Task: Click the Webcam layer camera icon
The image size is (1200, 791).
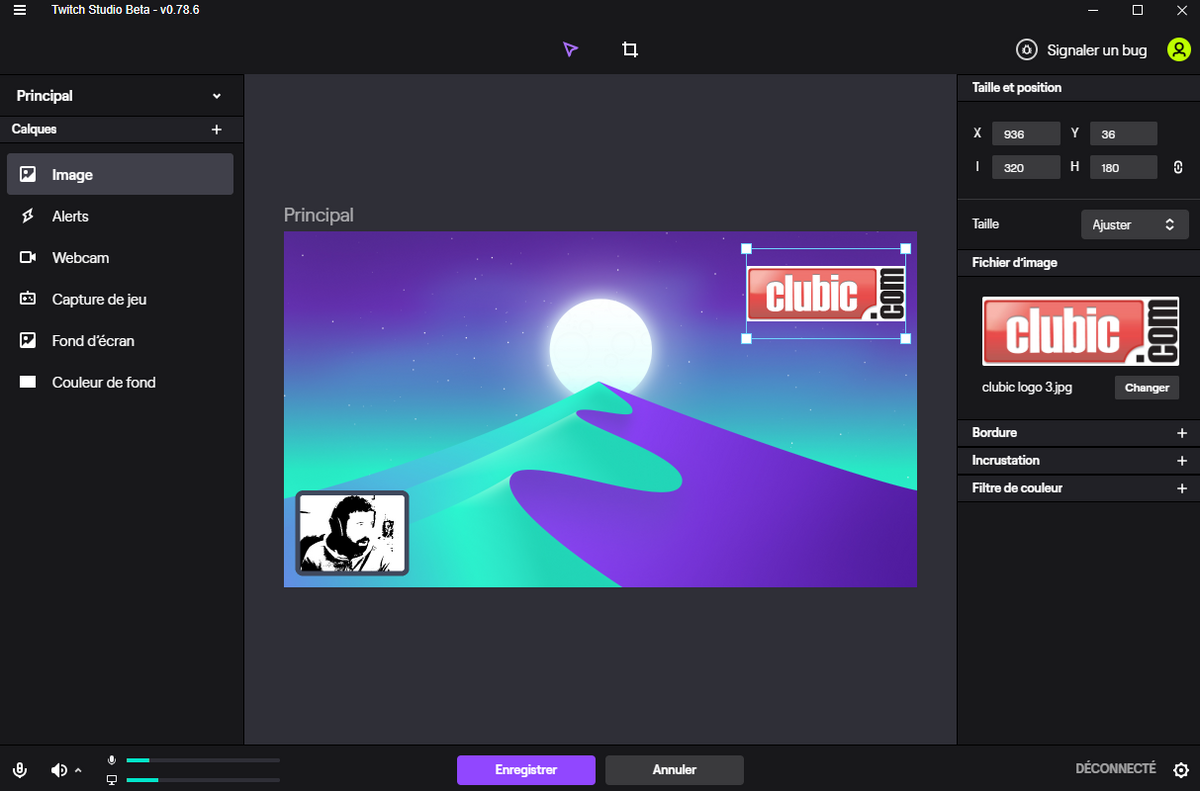Action: pyautogui.click(x=28, y=258)
